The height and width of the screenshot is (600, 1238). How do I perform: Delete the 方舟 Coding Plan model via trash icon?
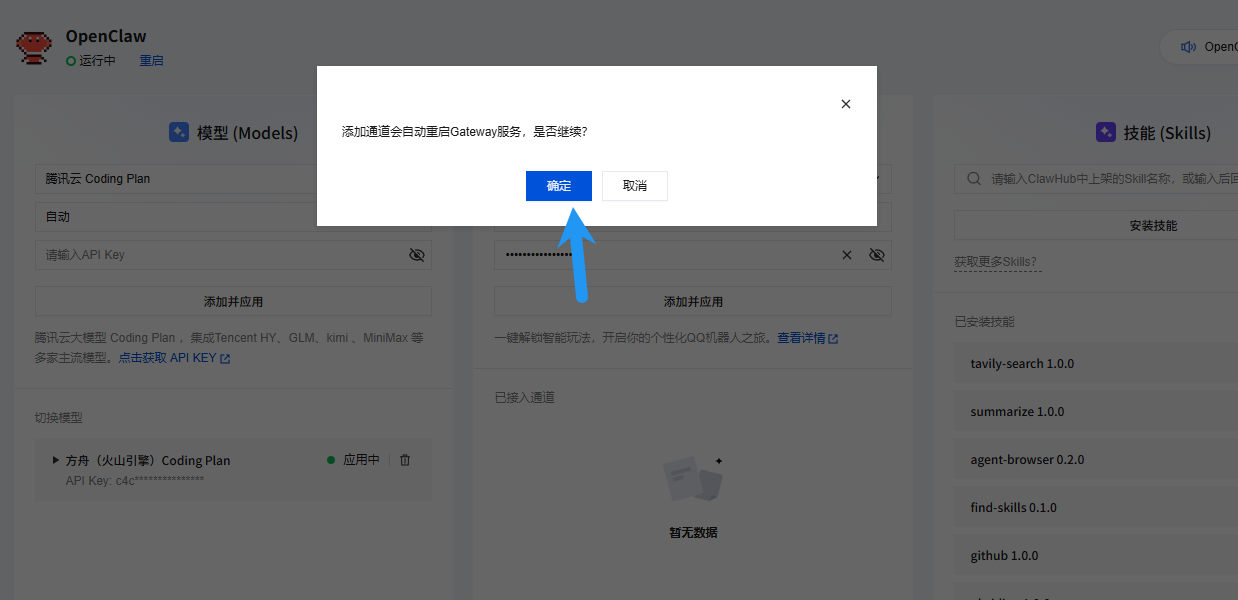[x=405, y=460]
